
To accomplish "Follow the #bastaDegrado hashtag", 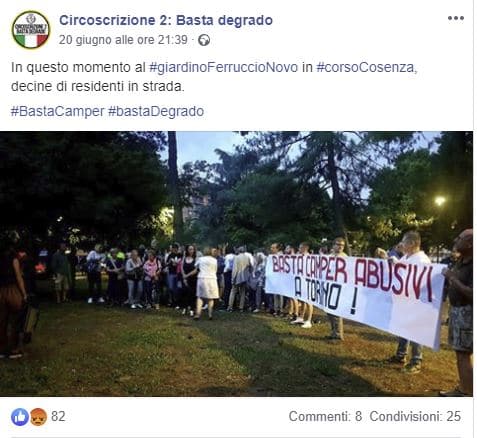I will click(156, 111).
